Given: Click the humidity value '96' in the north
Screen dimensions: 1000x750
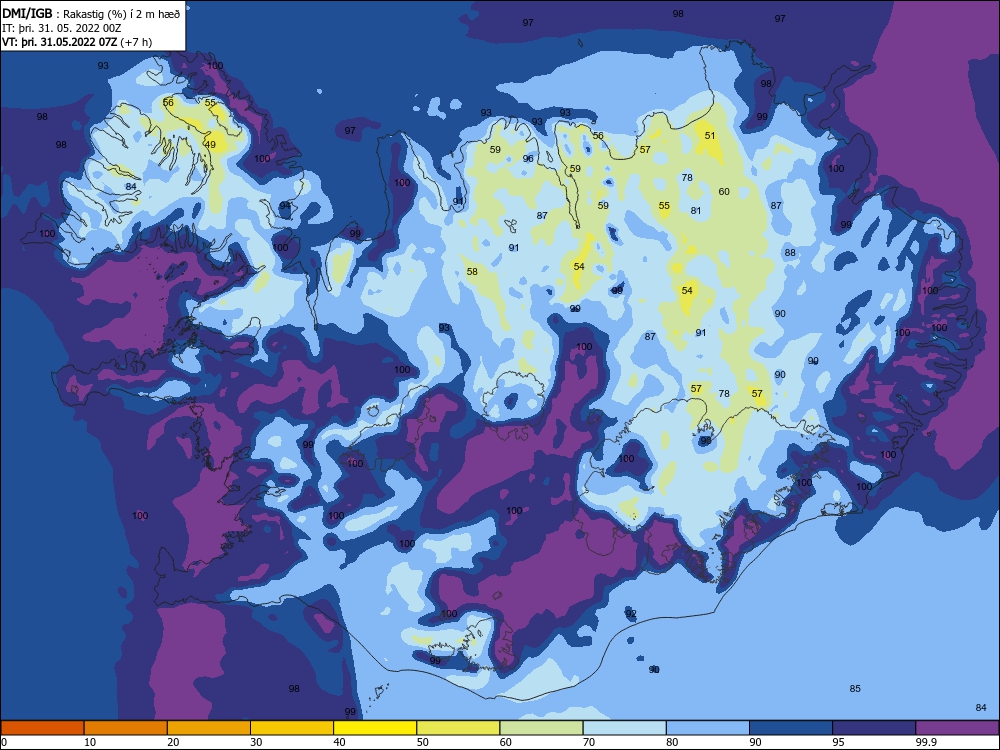Looking at the screenshot, I should click(528, 159).
